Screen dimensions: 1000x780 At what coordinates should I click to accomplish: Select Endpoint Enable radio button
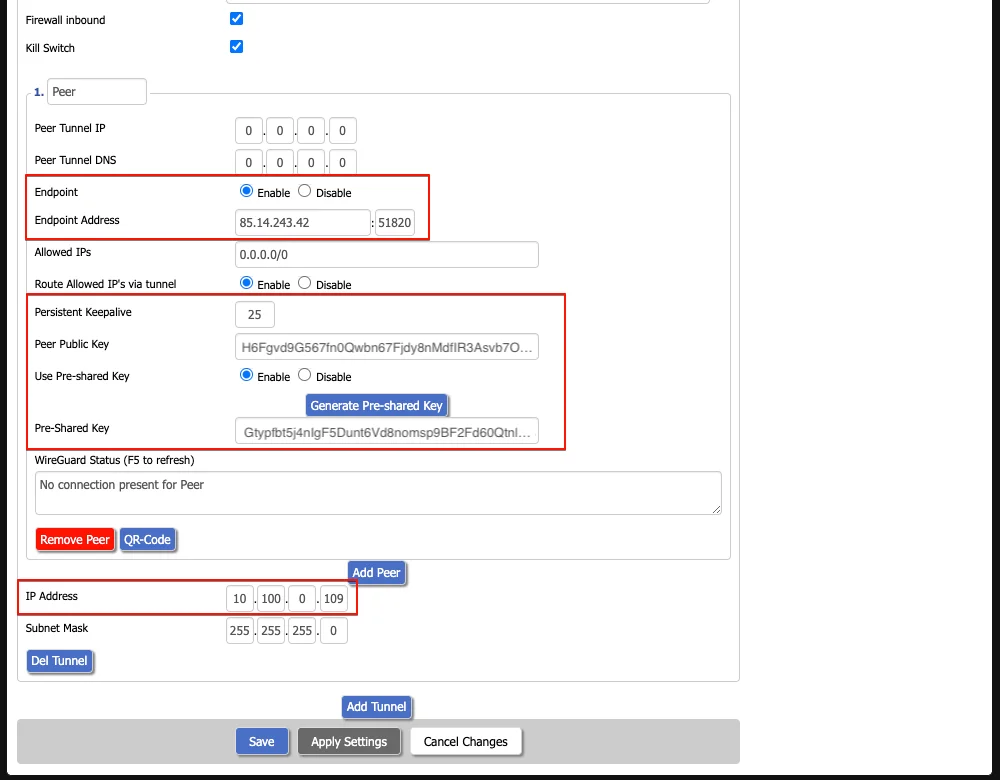click(x=246, y=191)
